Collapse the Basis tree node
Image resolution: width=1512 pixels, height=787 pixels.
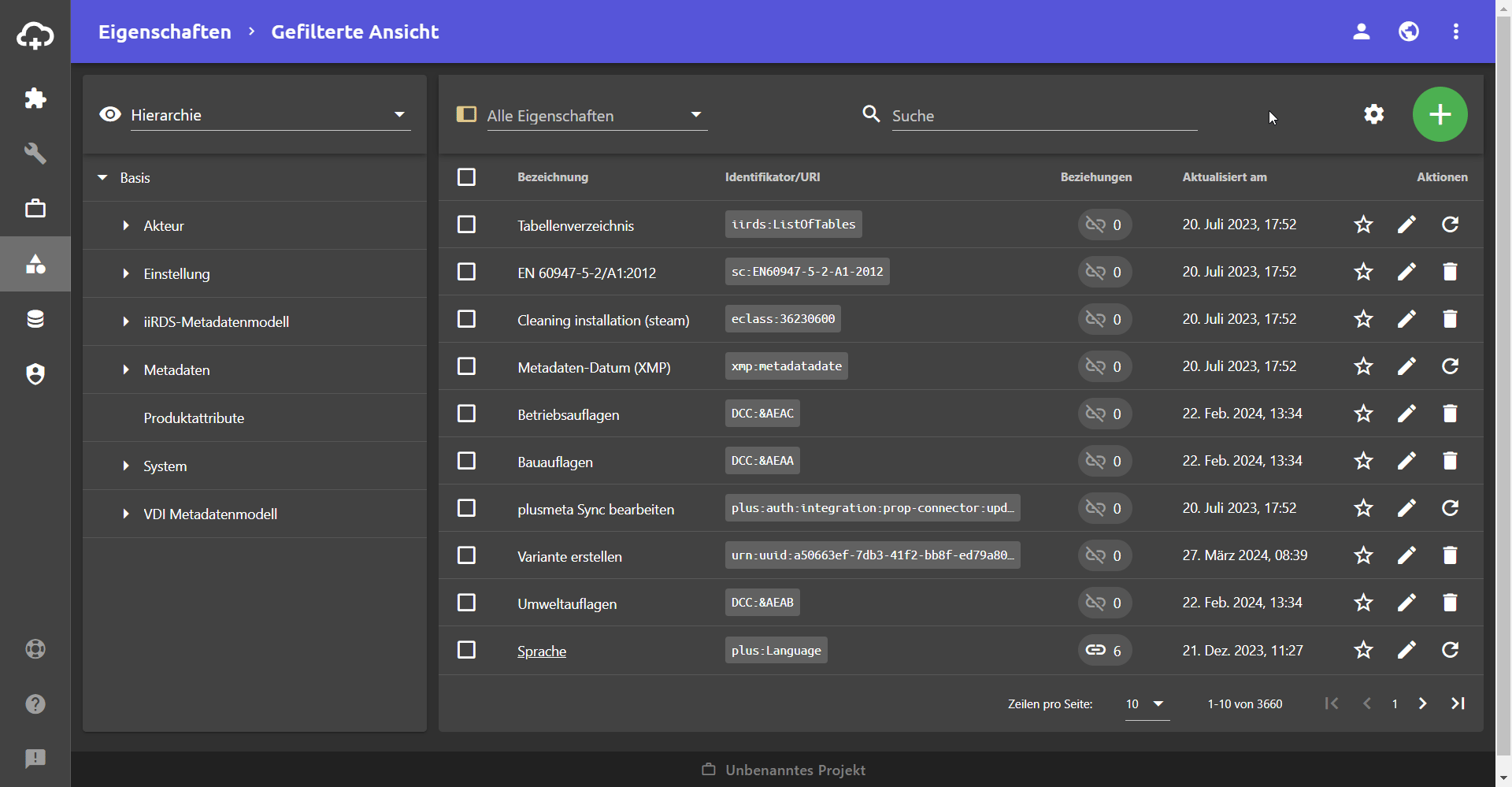[102, 178]
